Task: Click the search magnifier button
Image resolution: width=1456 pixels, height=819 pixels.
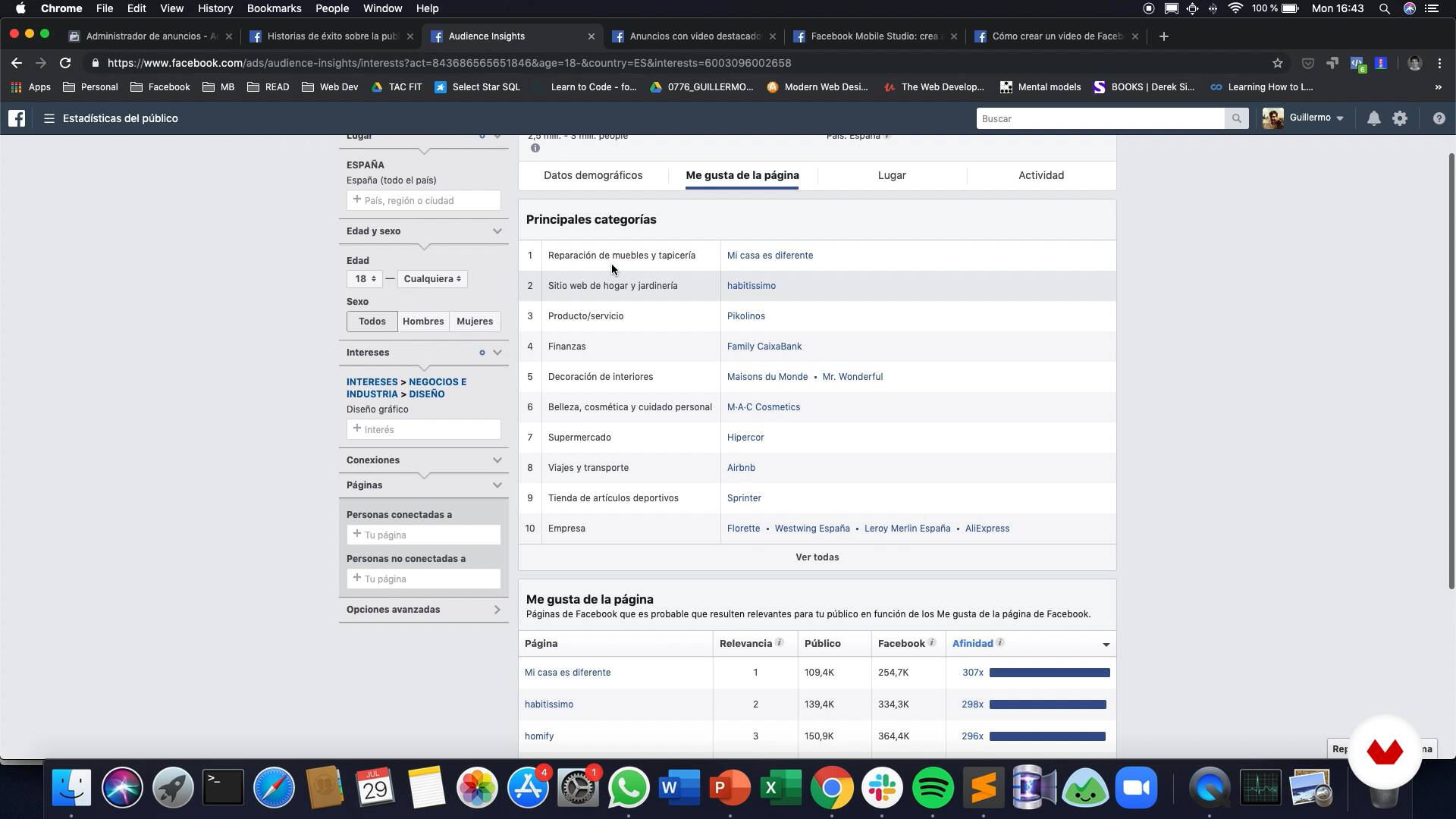Action: point(1237,118)
